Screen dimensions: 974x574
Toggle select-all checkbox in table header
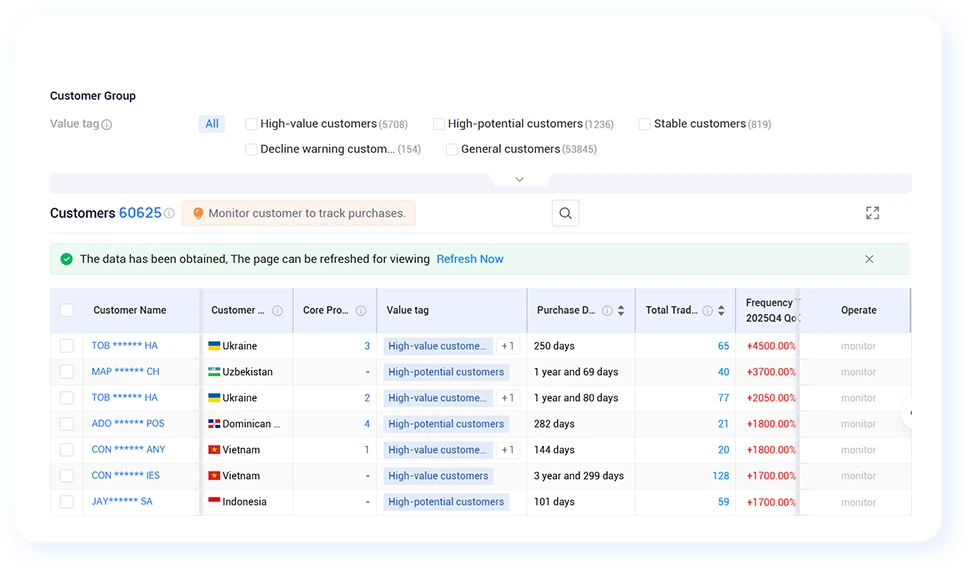pyautogui.click(x=66, y=310)
